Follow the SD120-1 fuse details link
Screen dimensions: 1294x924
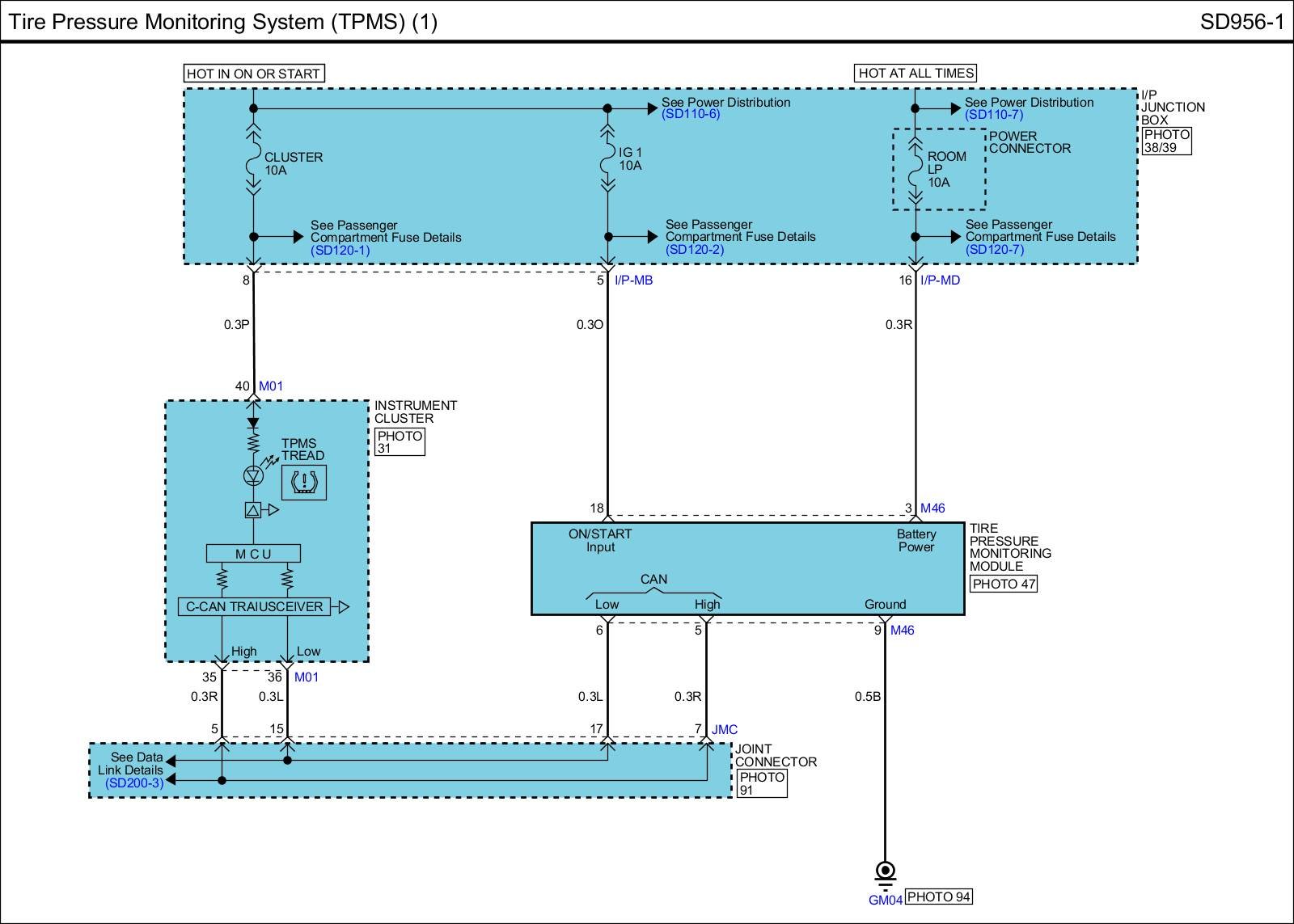(340, 250)
